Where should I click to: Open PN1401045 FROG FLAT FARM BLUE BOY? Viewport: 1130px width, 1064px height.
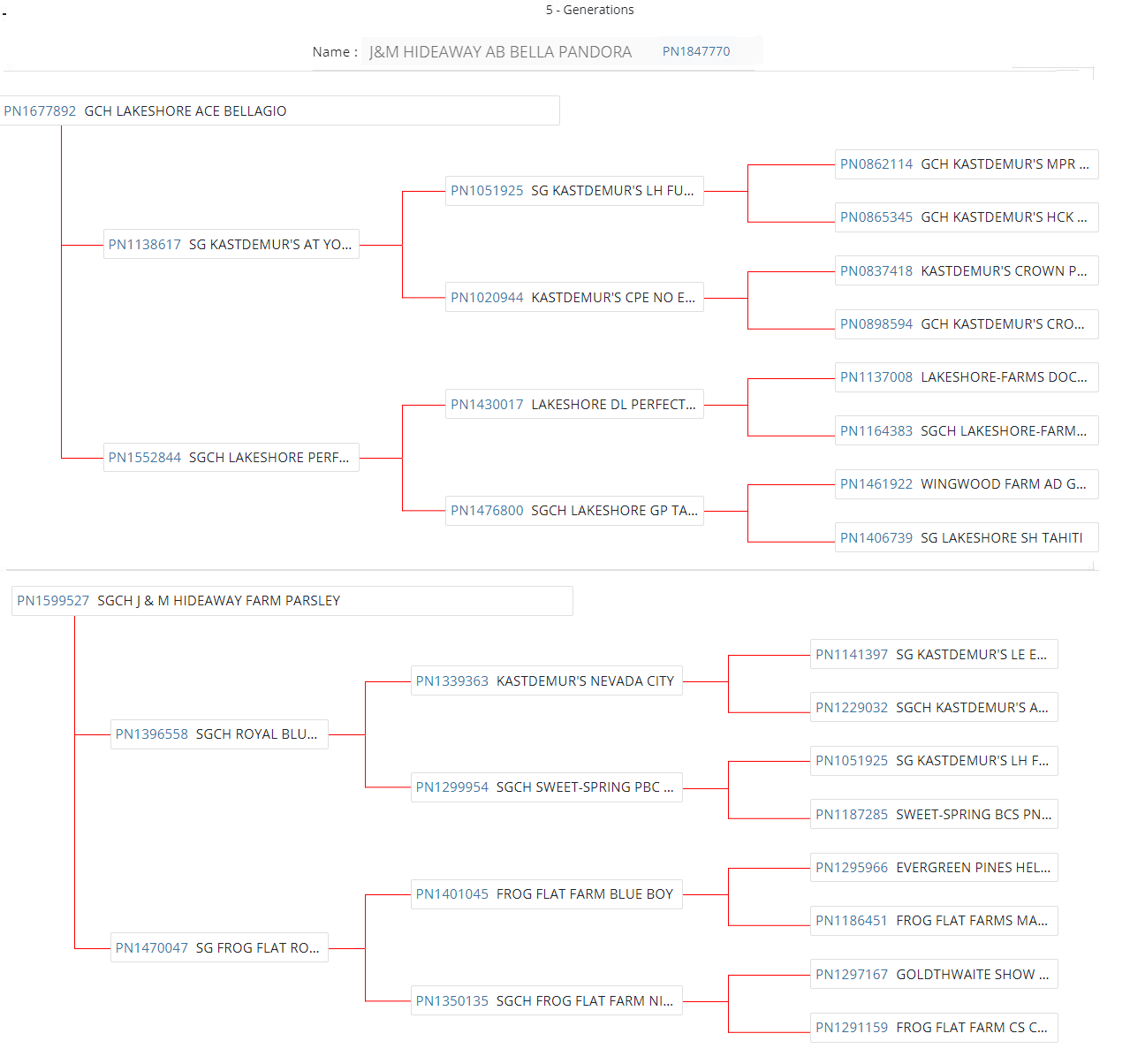[546, 894]
